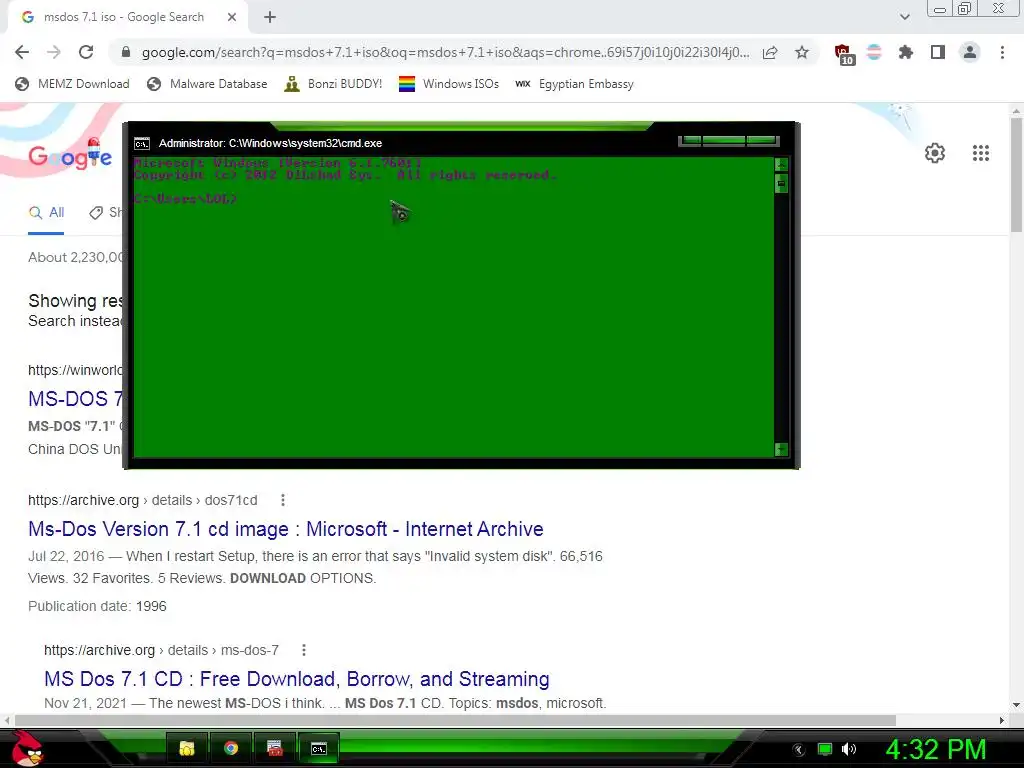This screenshot has width=1024, height=768.
Task: Click the Chrome horizontal scrollbar thumb
Action: (455, 720)
